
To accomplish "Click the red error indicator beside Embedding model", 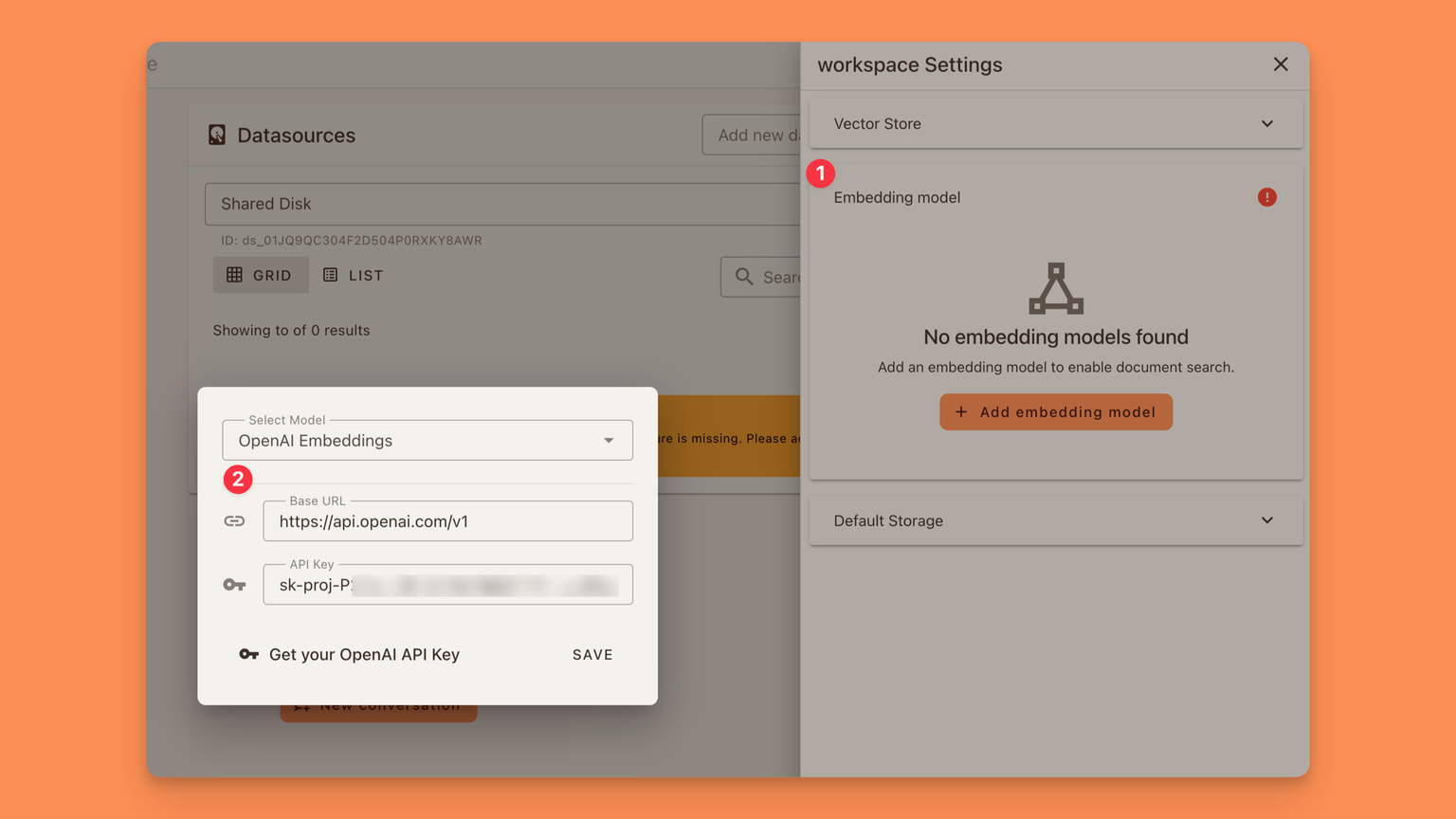I will pos(1266,197).
